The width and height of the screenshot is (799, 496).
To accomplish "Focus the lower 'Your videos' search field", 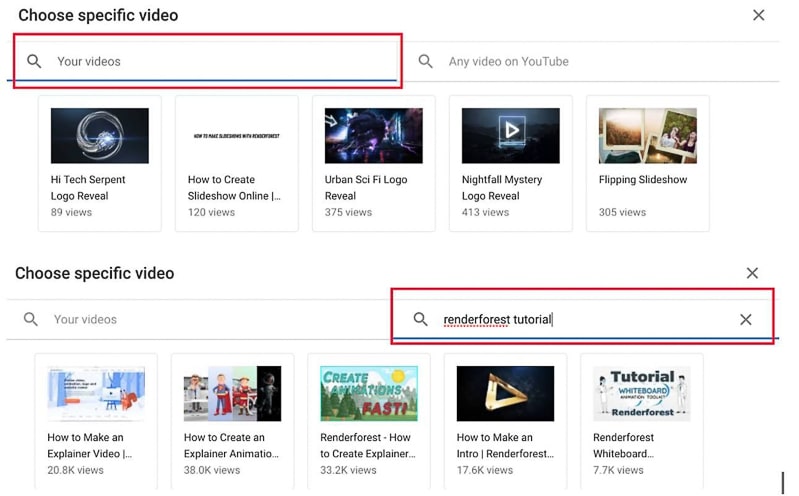I will point(199,320).
